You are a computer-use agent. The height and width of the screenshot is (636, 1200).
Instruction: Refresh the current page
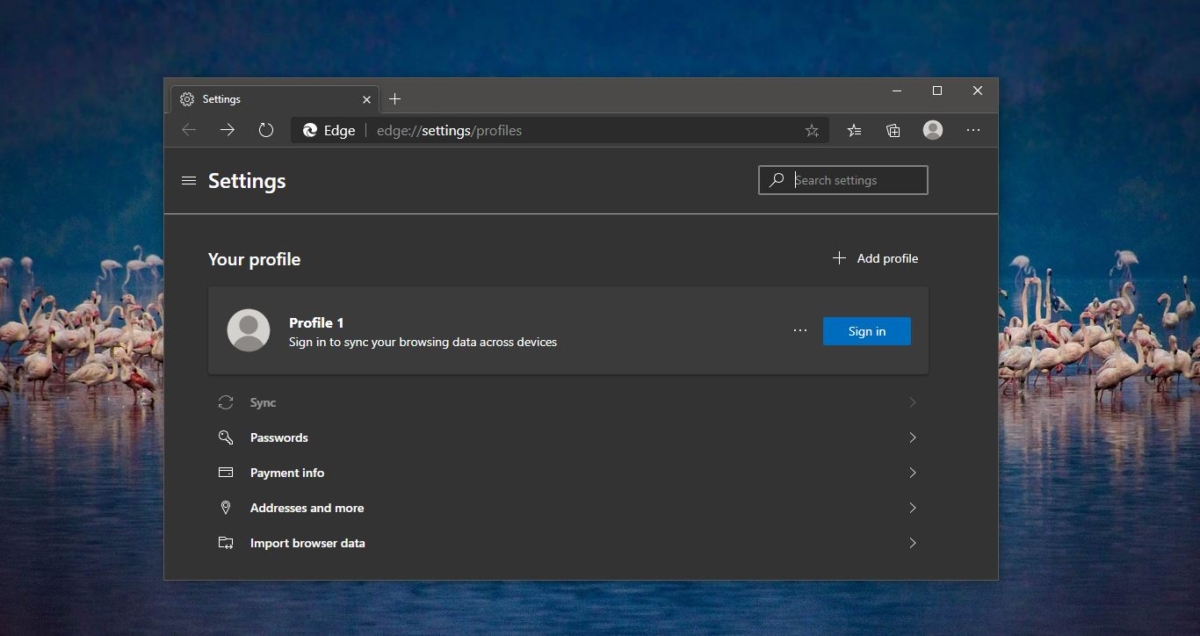tap(265, 130)
